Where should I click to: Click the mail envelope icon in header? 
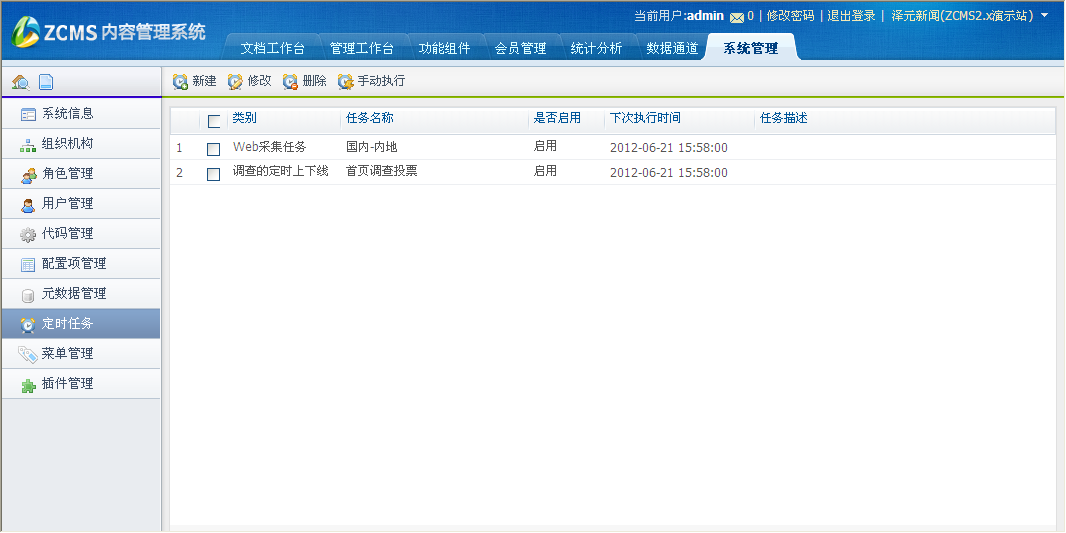(737, 17)
